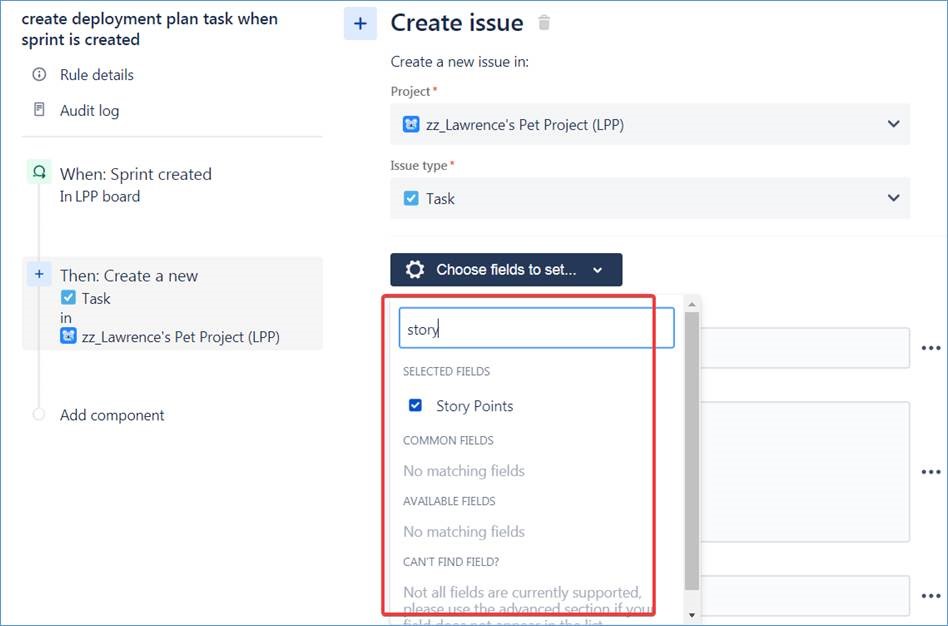Click the plus icon on the Then: Create a new step
Screen dimensions: 948x626
[39, 275]
